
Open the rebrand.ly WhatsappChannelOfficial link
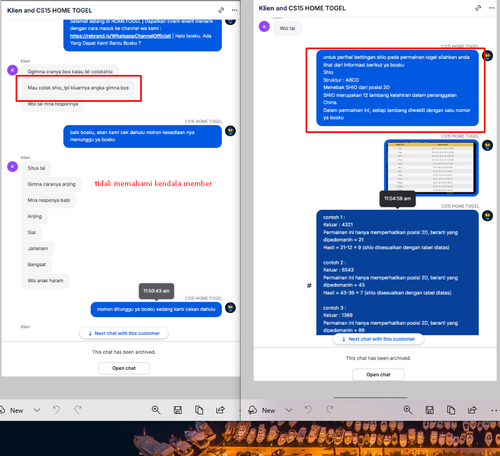click(x=120, y=36)
